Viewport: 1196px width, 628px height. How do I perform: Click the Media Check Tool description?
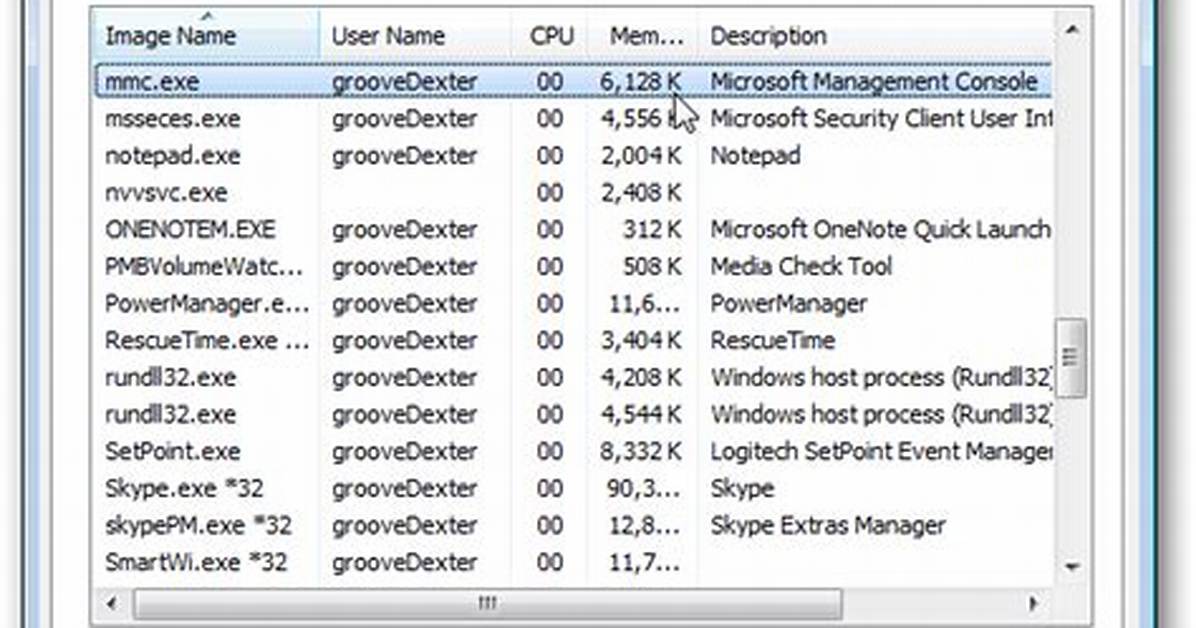tap(801, 266)
